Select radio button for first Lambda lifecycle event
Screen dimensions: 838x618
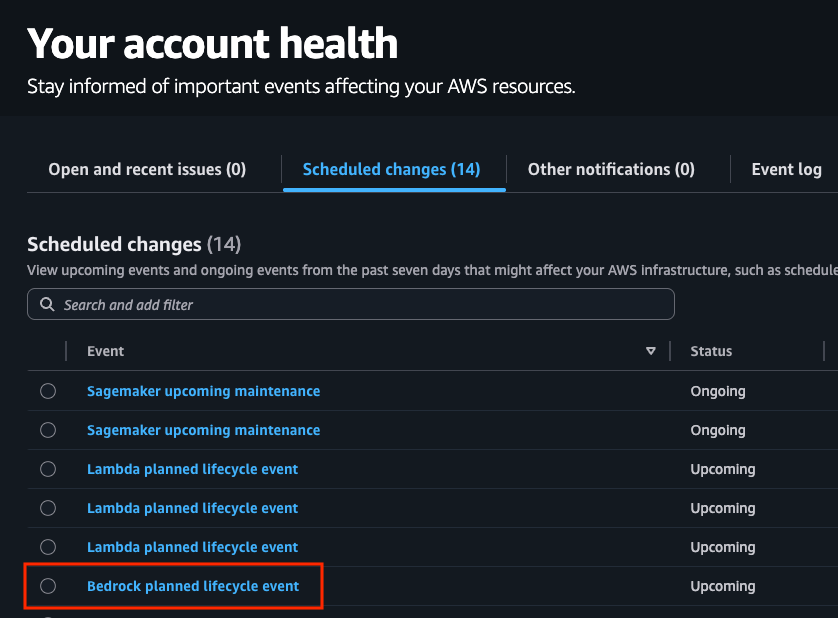point(48,469)
